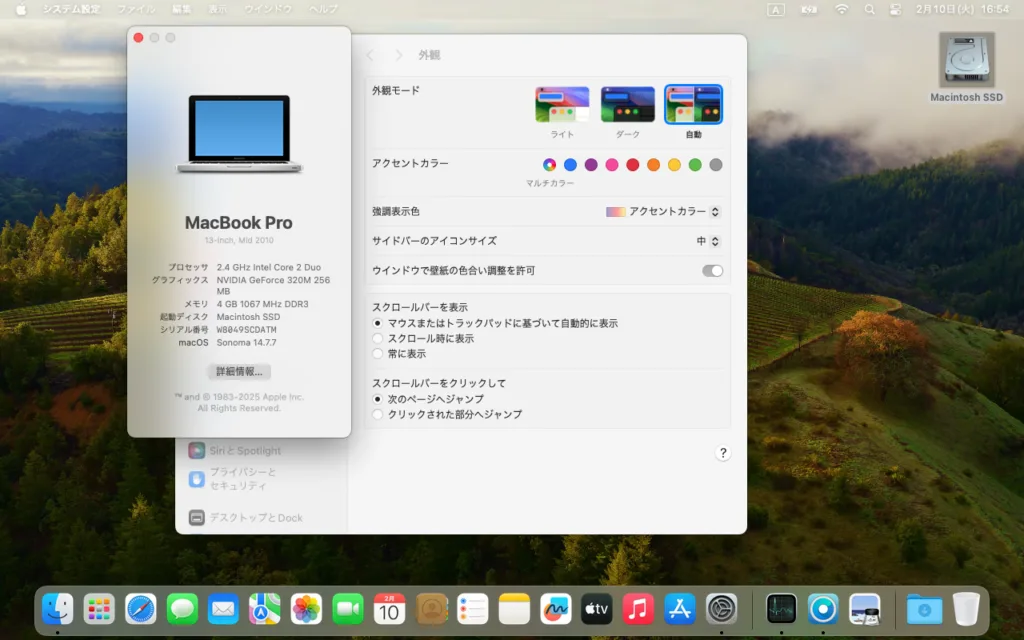Open 強調表示色 accent color dropdown

663,212
